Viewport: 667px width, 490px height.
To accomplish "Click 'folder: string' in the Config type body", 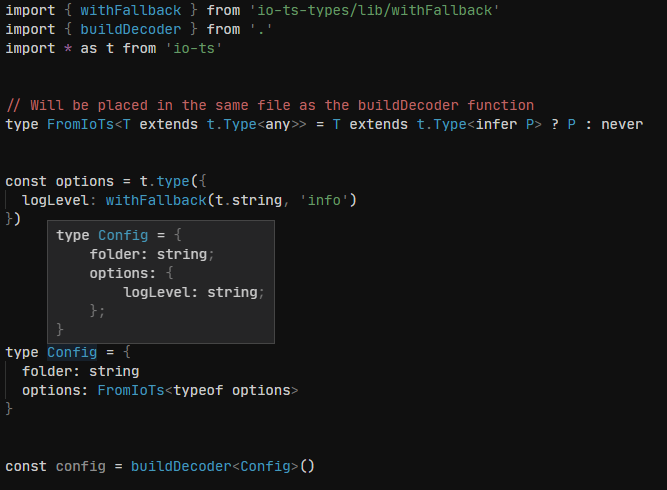I will click(x=80, y=371).
